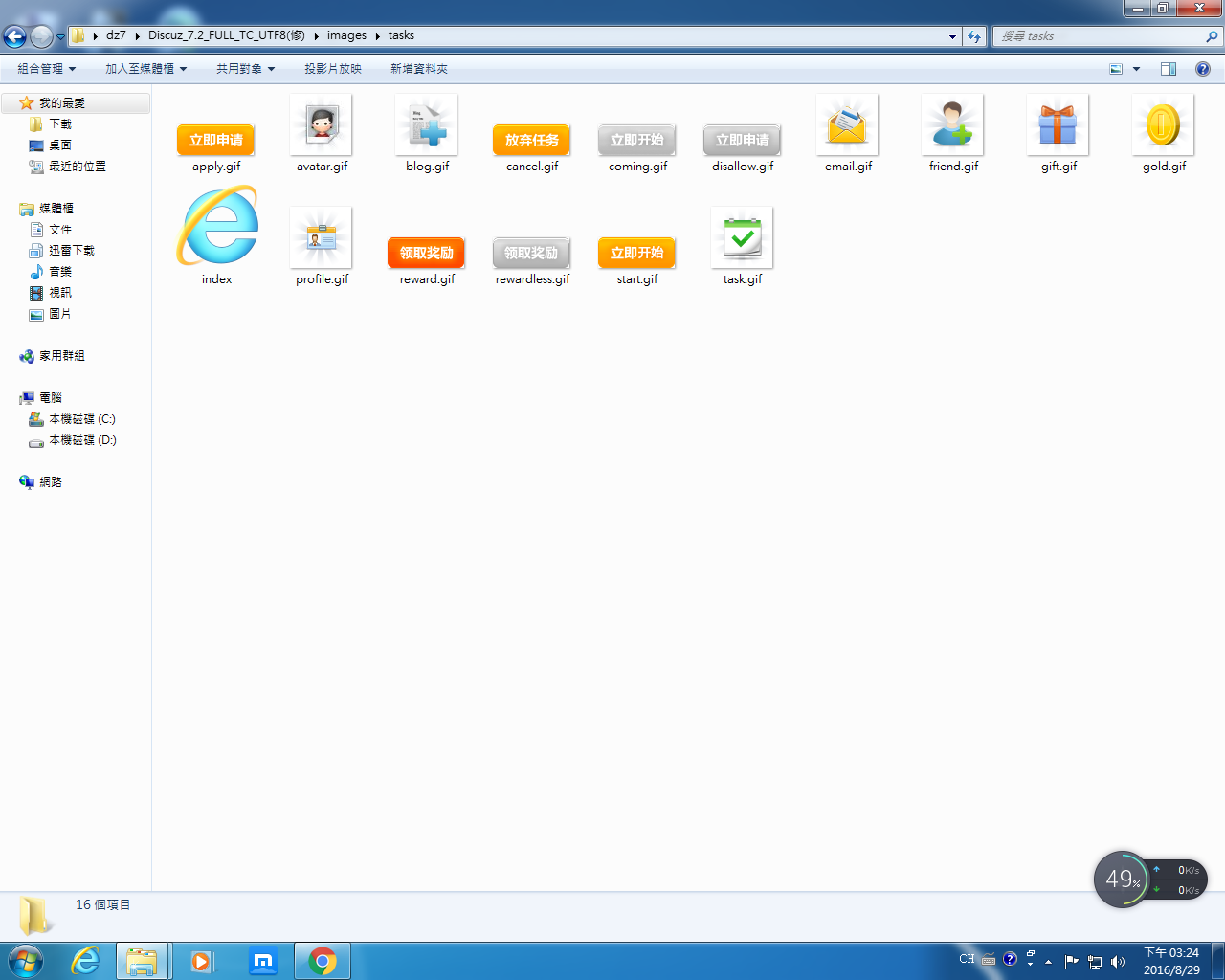Expand the arrow after dz7 in path
The width and height of the screenshot is (1225, 980).
(137, 36)
